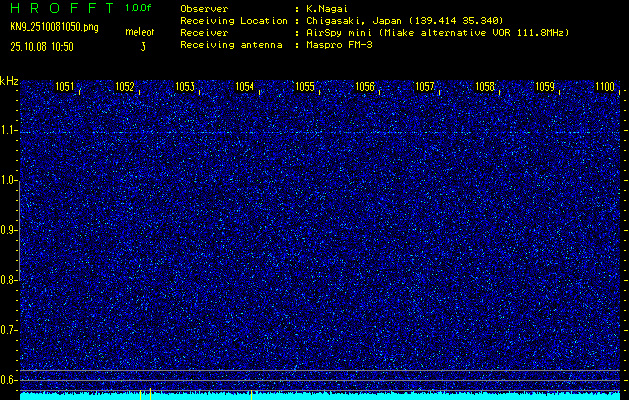
Task: Click the 1051 time marker
Action: 64,87
